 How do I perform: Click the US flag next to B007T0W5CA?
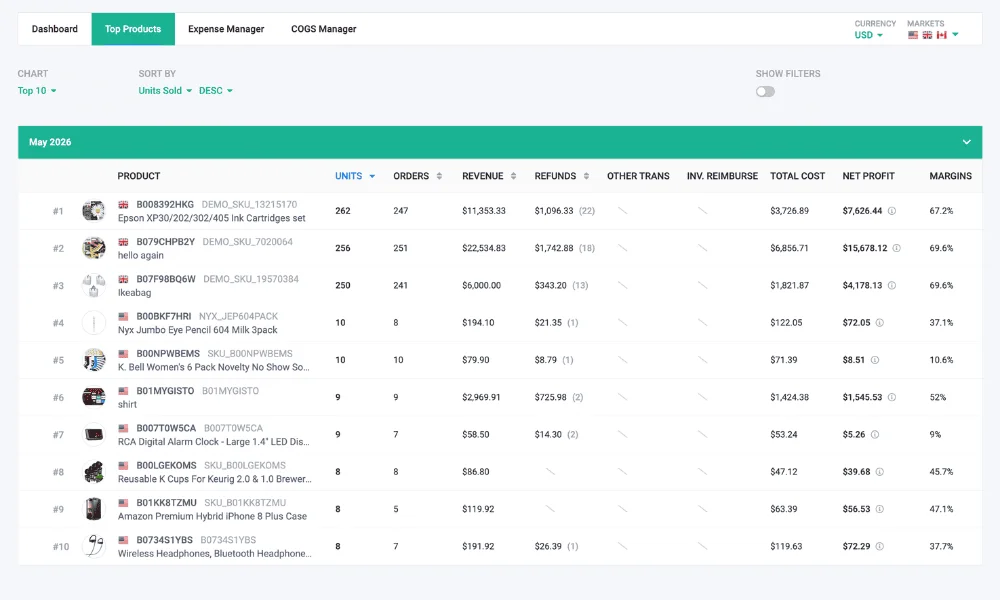[123, 428]
